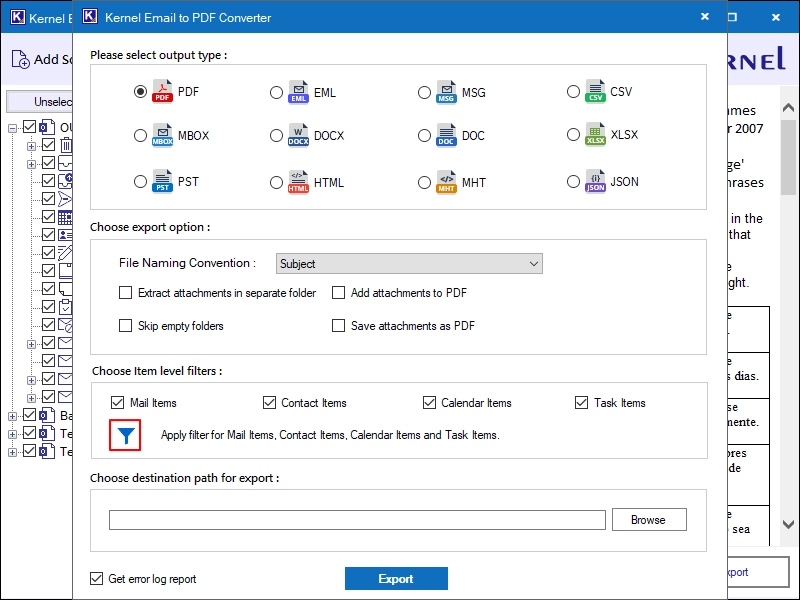
Task: Select PST output radio button
Action: coord(140,182)
